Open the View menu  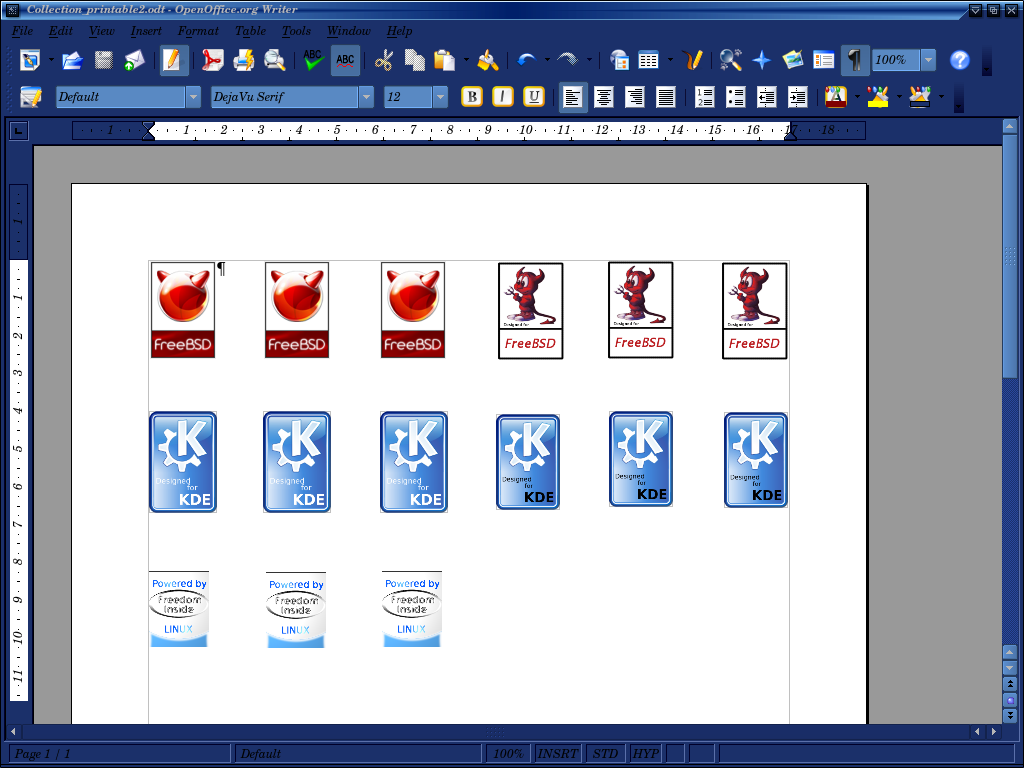coord(101,31)
